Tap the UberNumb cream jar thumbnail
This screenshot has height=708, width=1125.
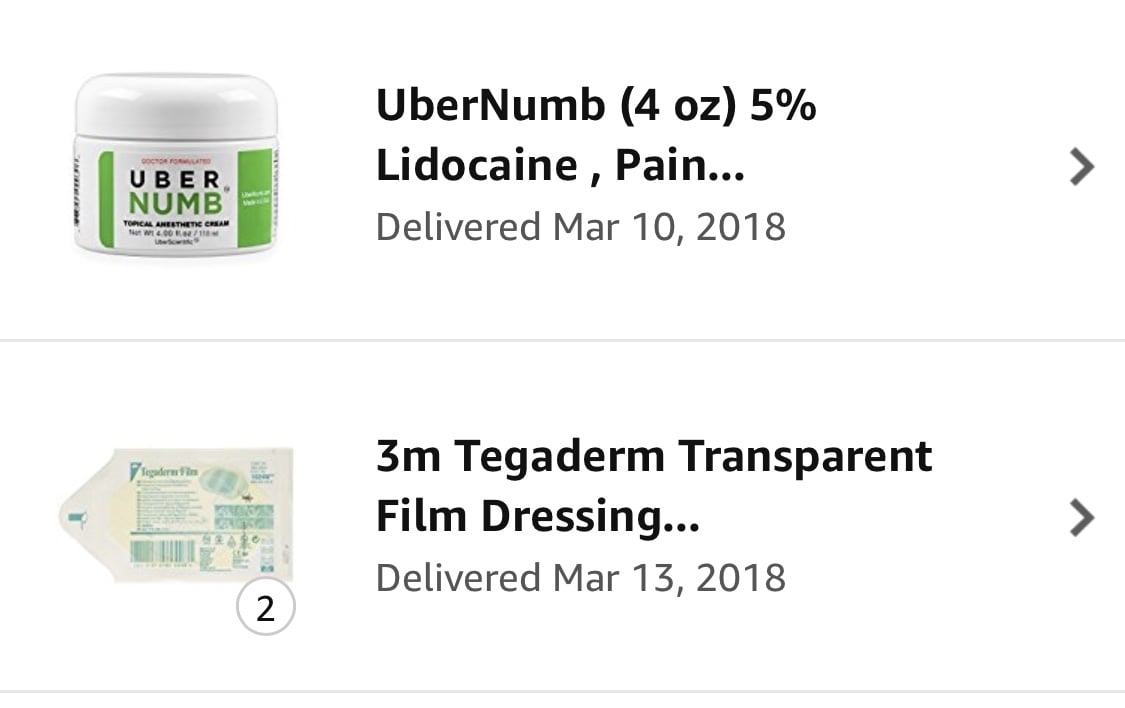(x=176, y=164)
